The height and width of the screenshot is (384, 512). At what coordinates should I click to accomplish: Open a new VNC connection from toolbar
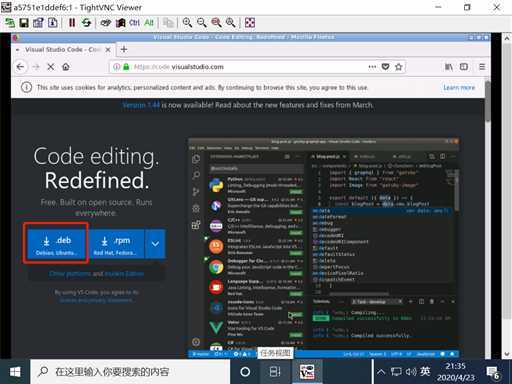point(10,23)
